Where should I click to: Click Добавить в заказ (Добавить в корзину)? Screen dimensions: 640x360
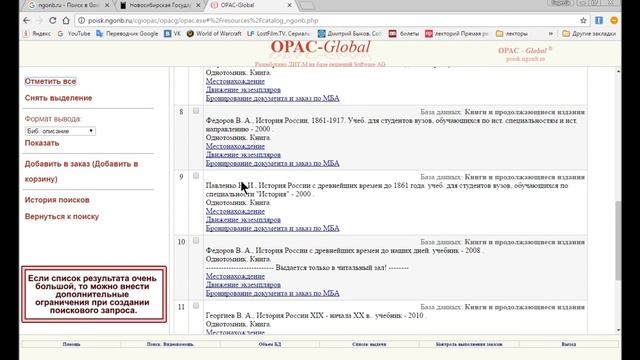point(81,171)
